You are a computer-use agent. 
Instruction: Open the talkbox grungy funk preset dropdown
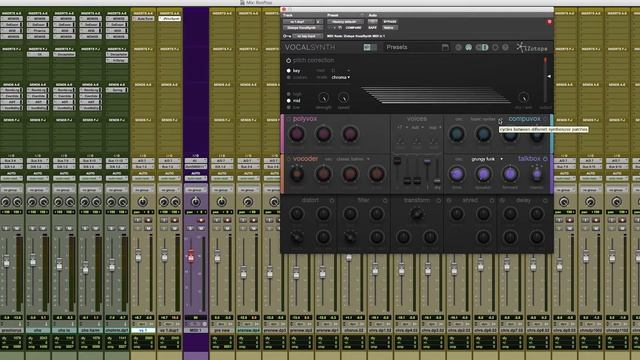487,159
